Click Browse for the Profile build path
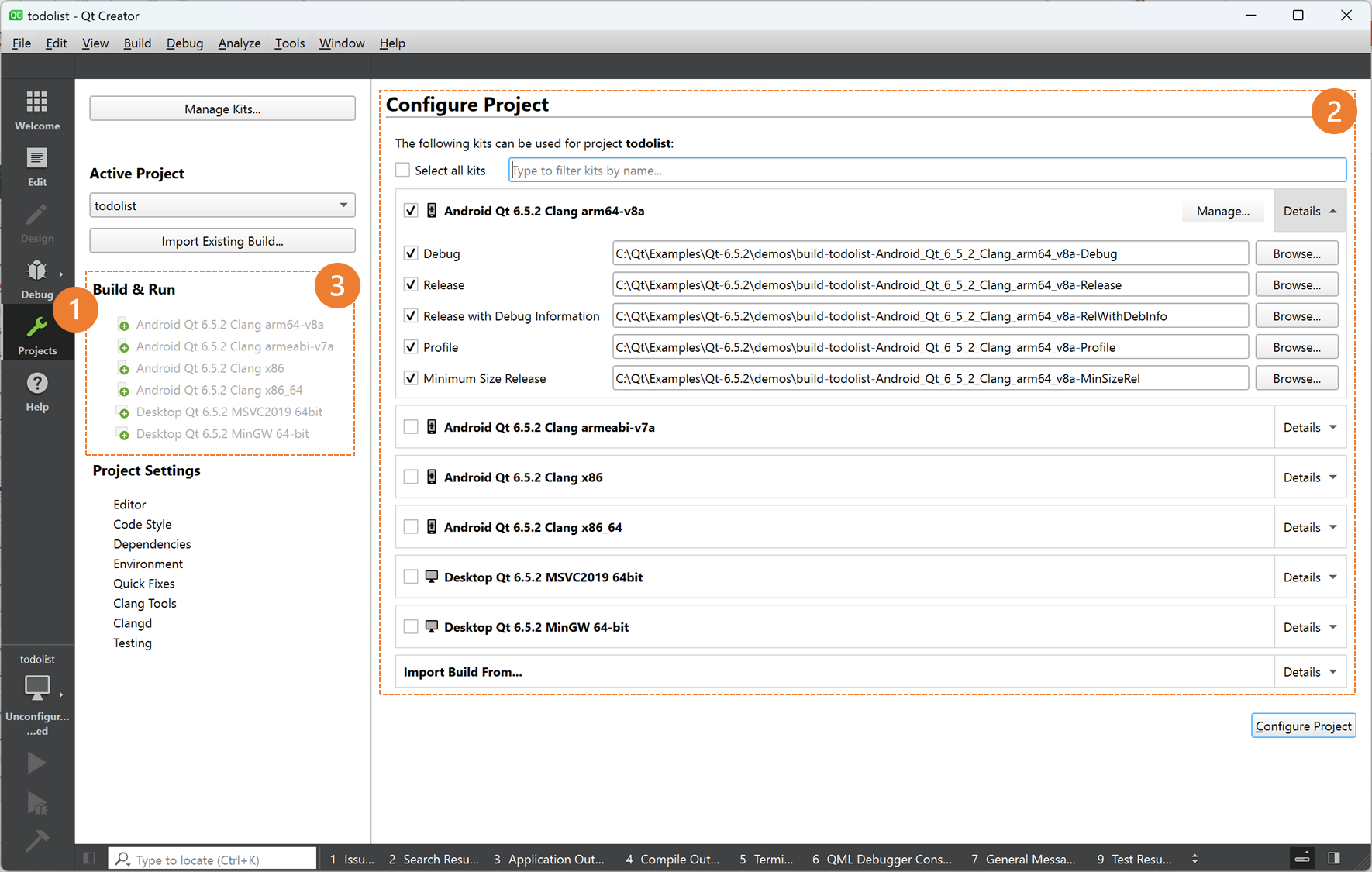This screenshot has height=872, width=1372. coord(1297,347)
